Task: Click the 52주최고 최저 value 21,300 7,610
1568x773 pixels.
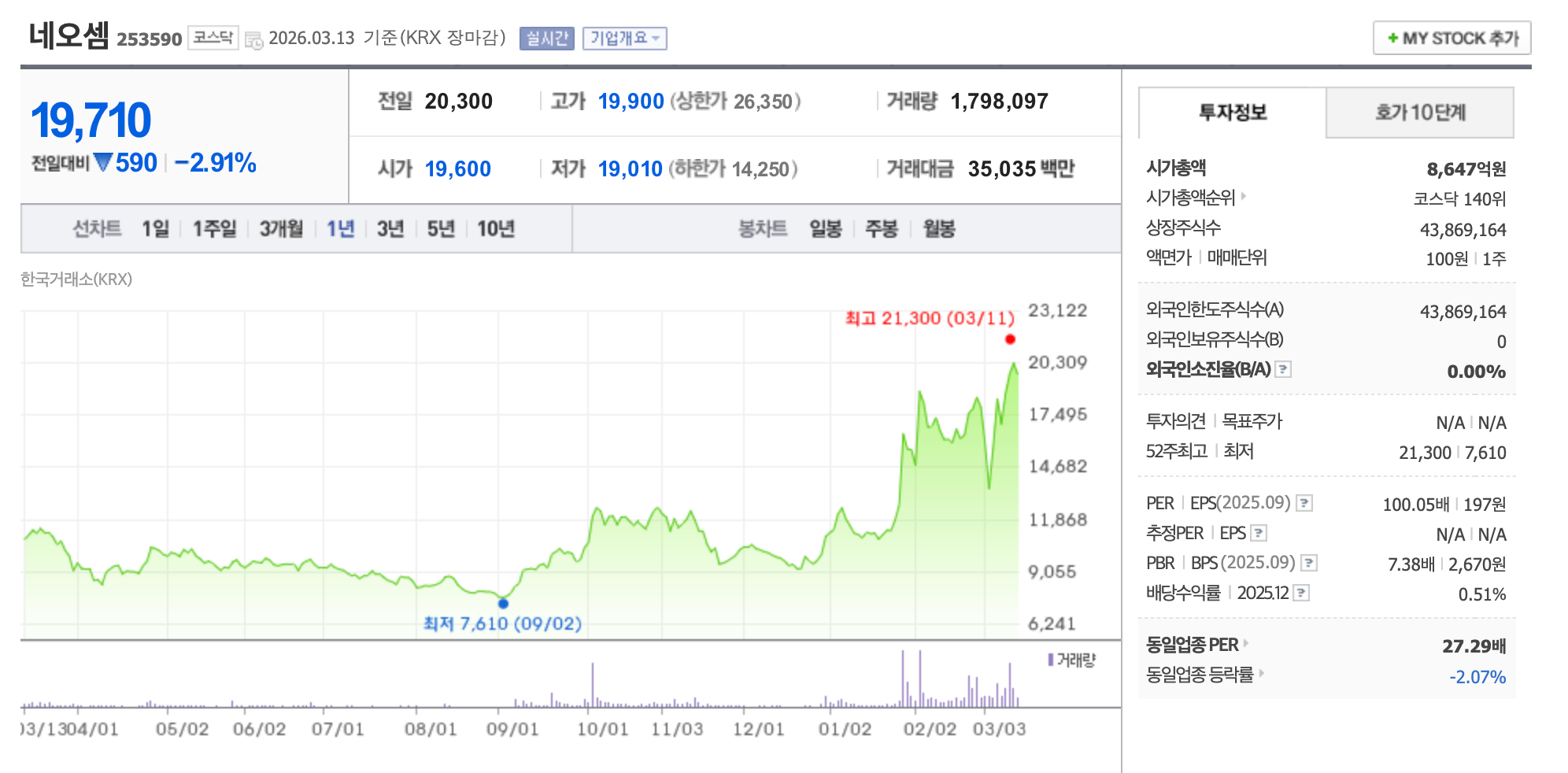Action: coord(1452,453)
